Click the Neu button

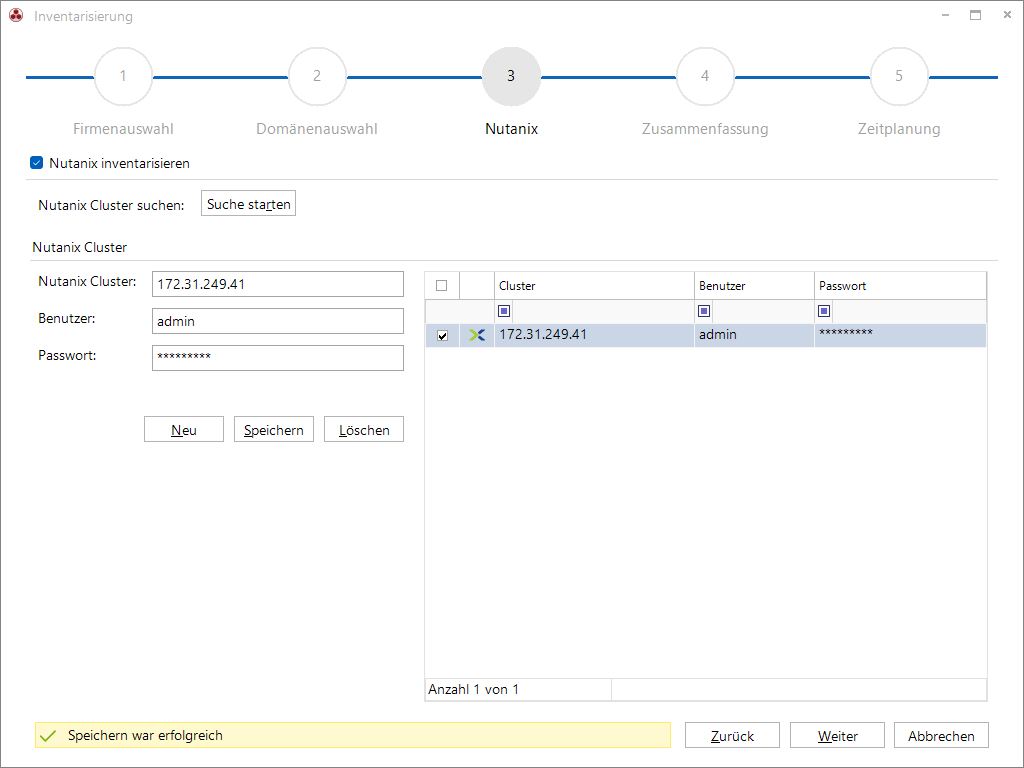[184, 430]
